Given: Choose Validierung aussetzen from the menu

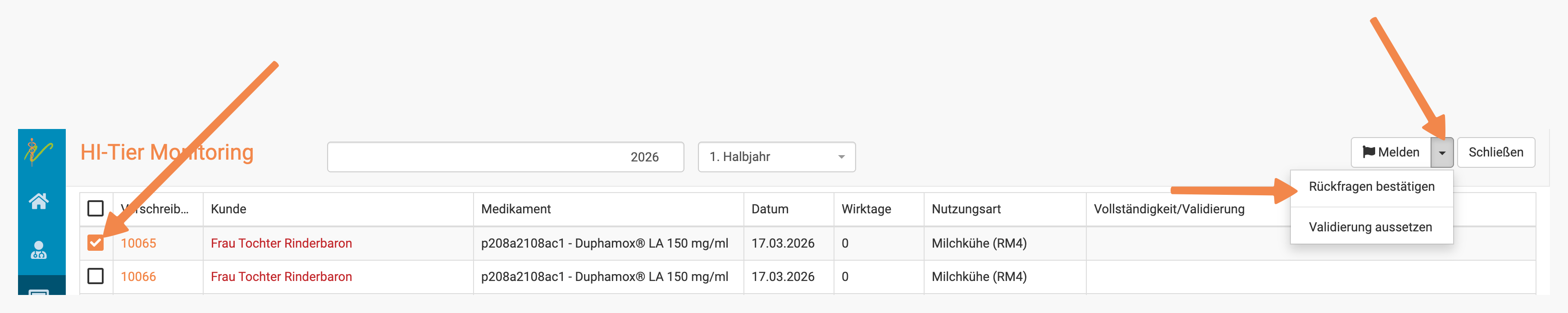Looking at the screenshot, I should (1370, 227).
